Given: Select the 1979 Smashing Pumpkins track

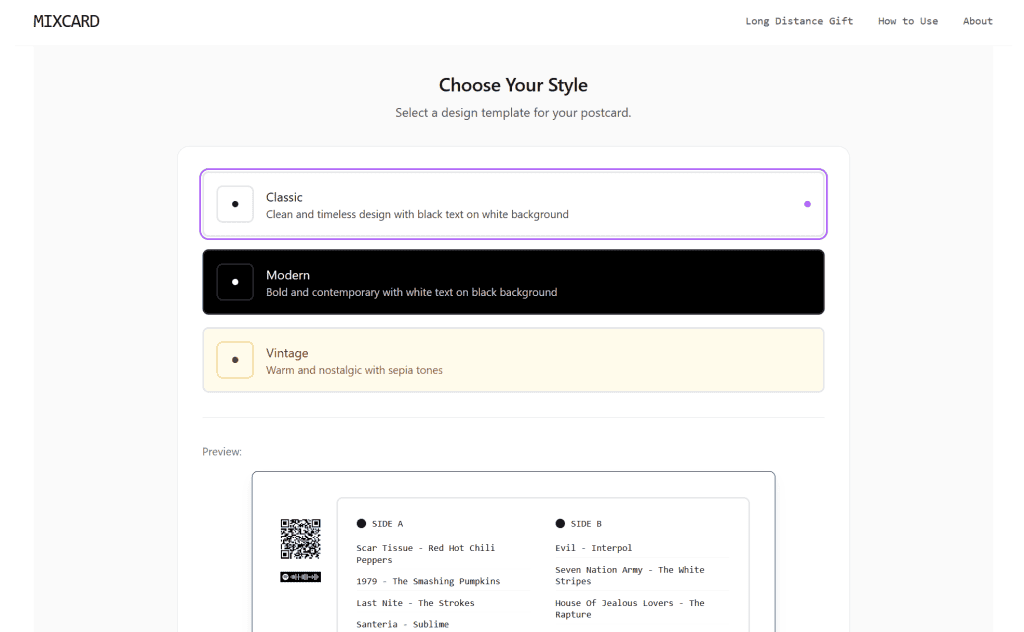Looking at the screenshot, I should tap(428, 581).
